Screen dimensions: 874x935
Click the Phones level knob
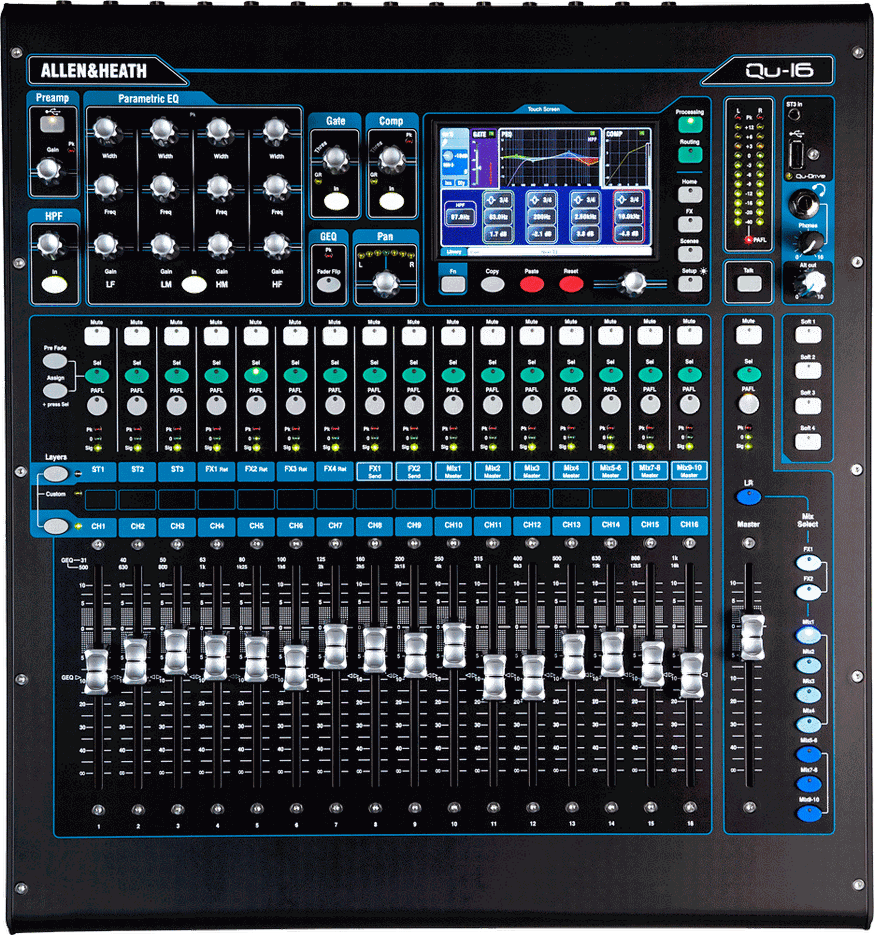click(811, 243)
